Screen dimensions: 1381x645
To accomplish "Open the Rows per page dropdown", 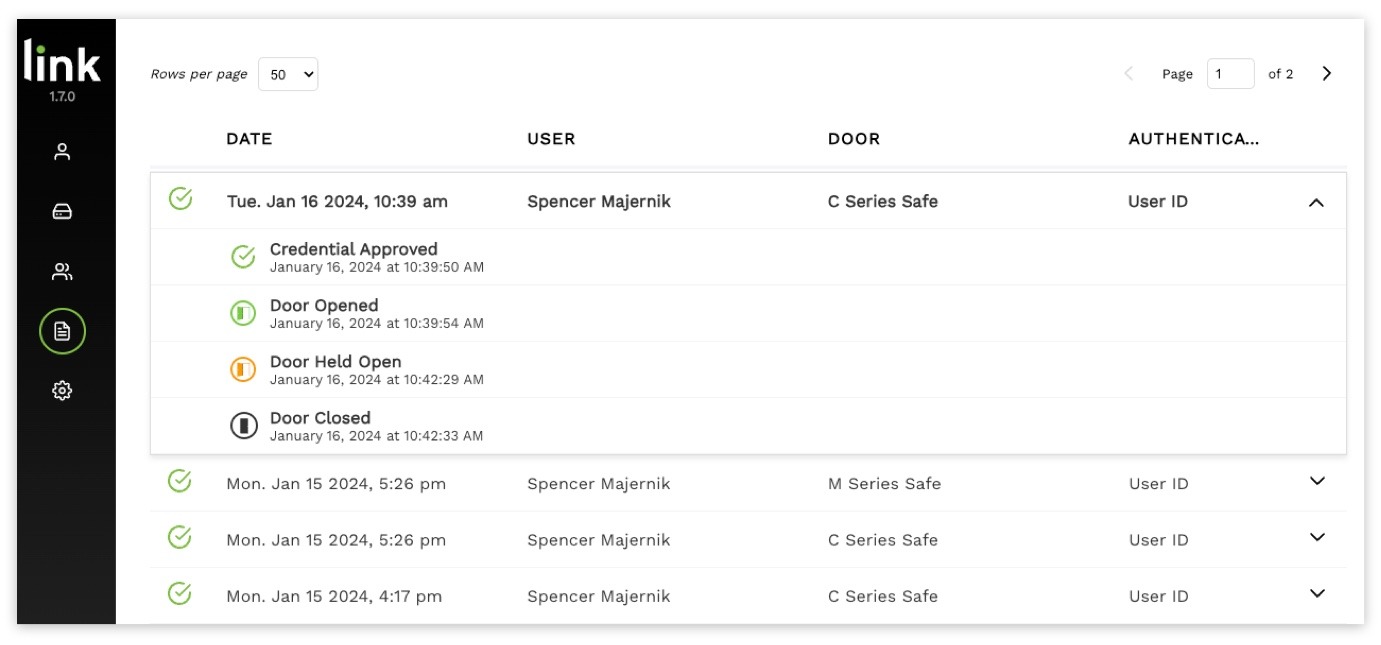I will pos(288,74).
